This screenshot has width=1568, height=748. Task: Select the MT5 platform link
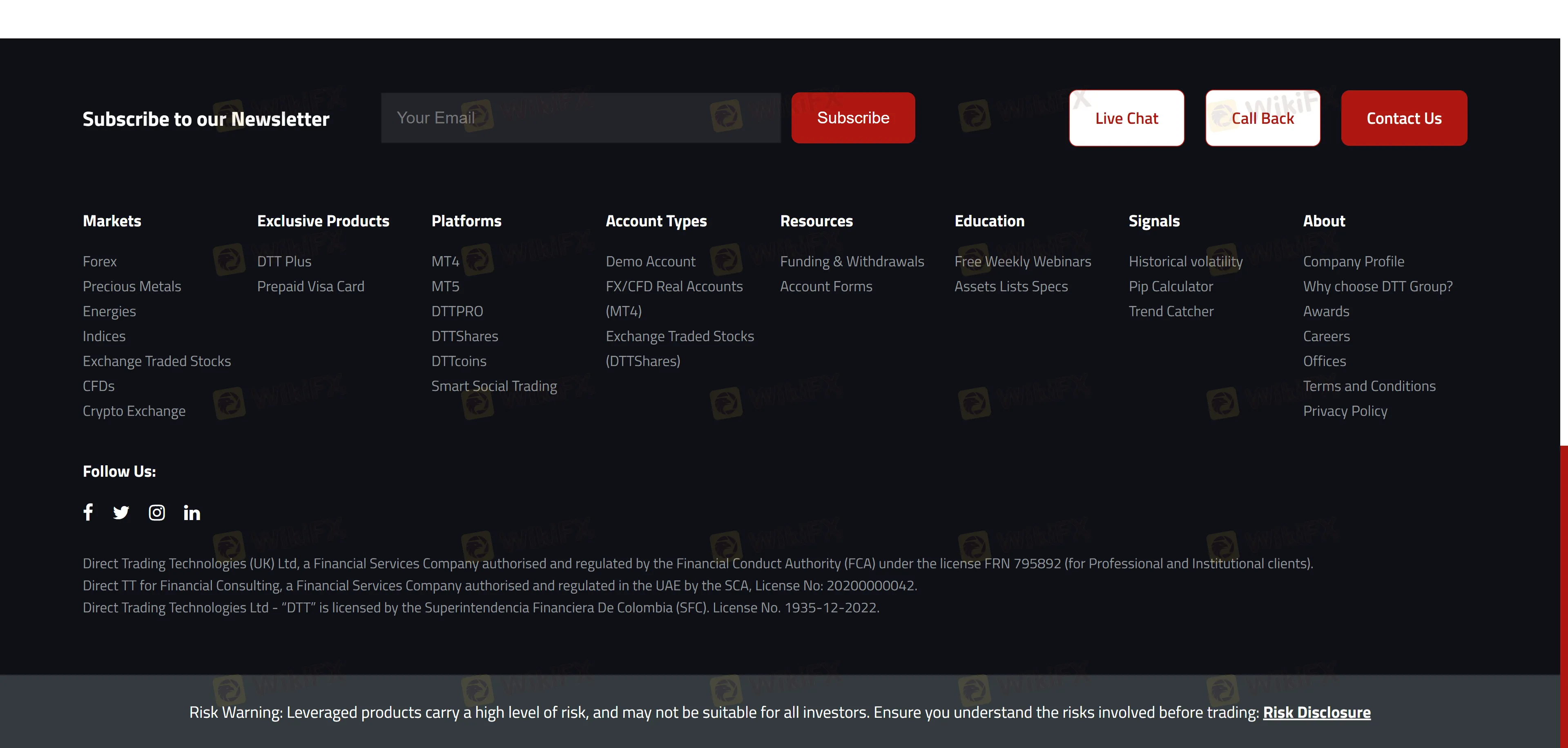point(445,287)
